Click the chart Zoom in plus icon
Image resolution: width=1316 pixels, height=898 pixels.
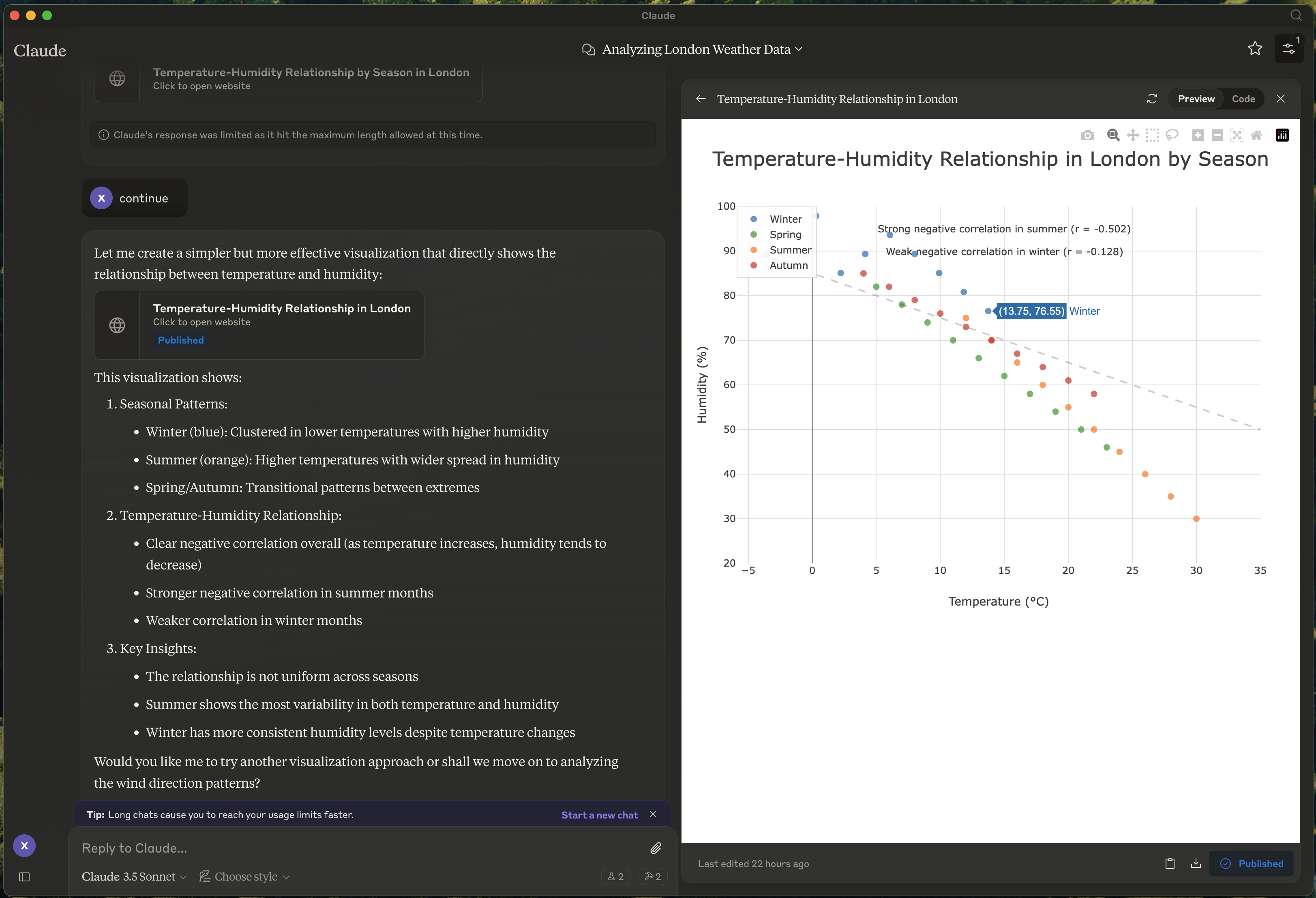coord(1198,135)
